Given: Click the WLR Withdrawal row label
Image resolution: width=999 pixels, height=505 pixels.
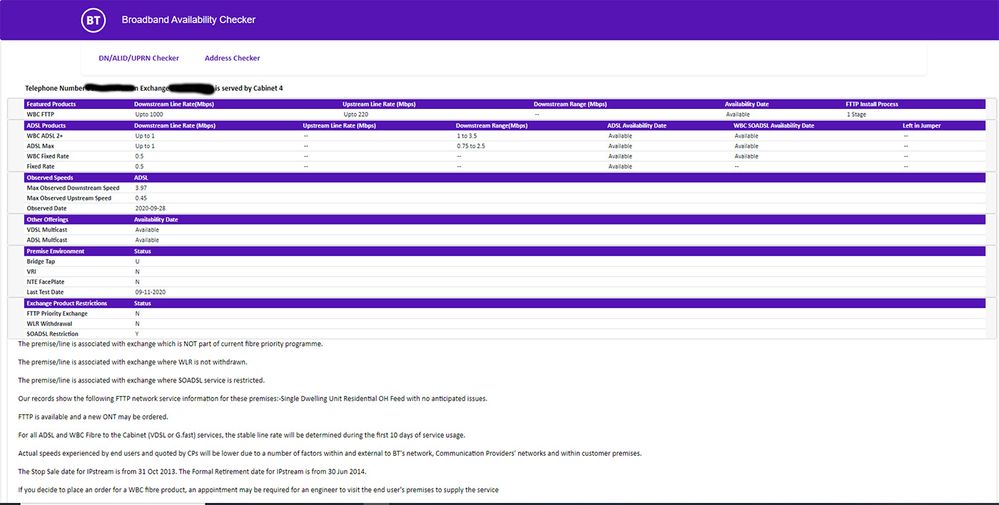Looking at the screenshot, I should (x=49, y=324).
